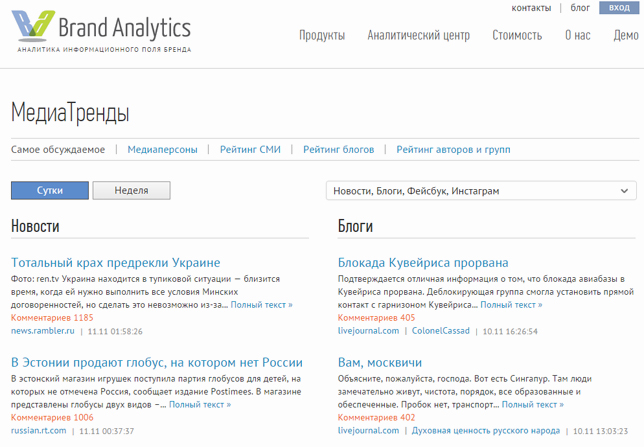644x447 pixels.
Task: Open Духовная ценность русского народа author link
Action: point(486,431)
